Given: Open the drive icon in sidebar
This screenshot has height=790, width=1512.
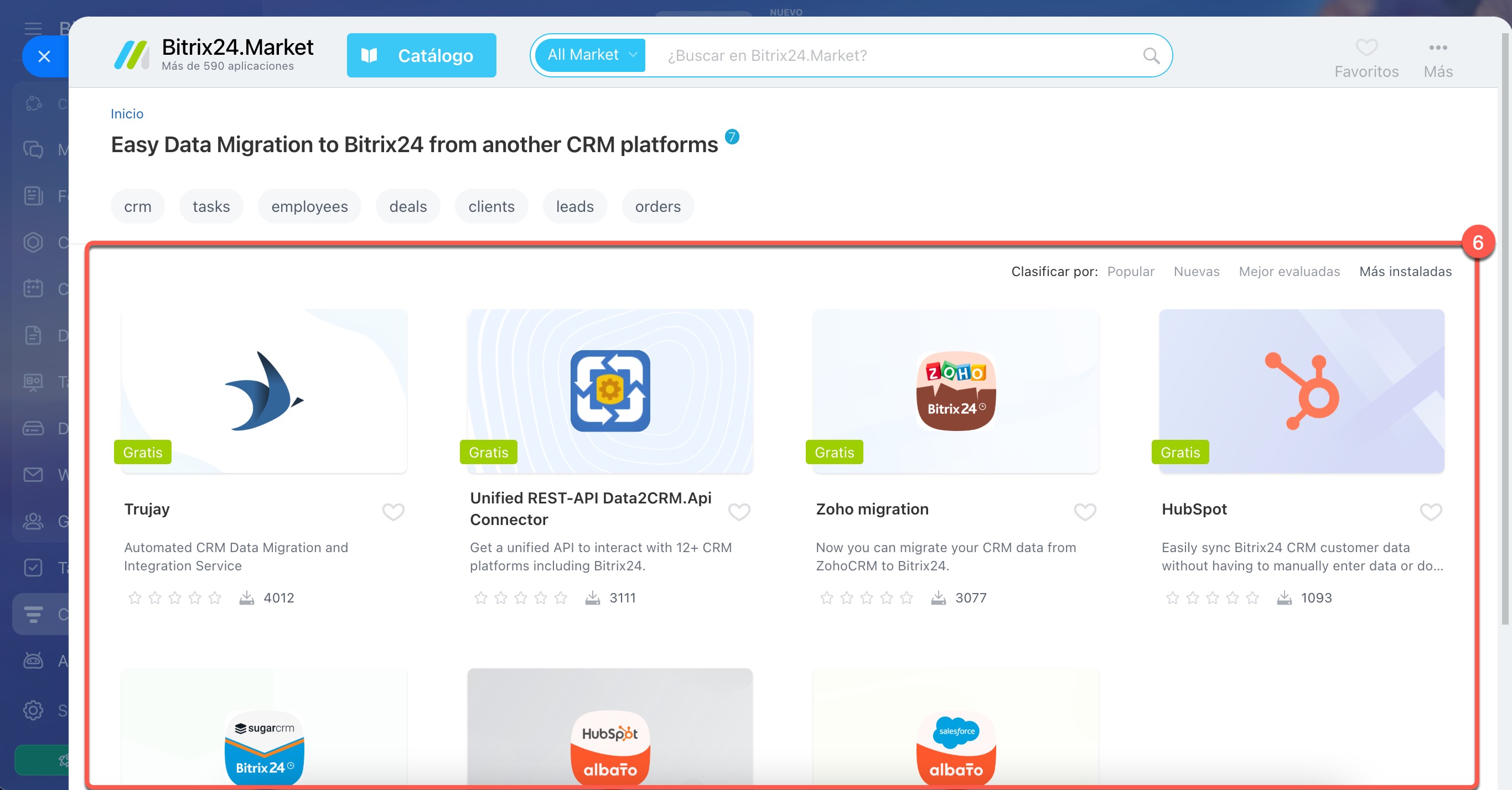Looking at the screenshot, I should pos(33,428).
